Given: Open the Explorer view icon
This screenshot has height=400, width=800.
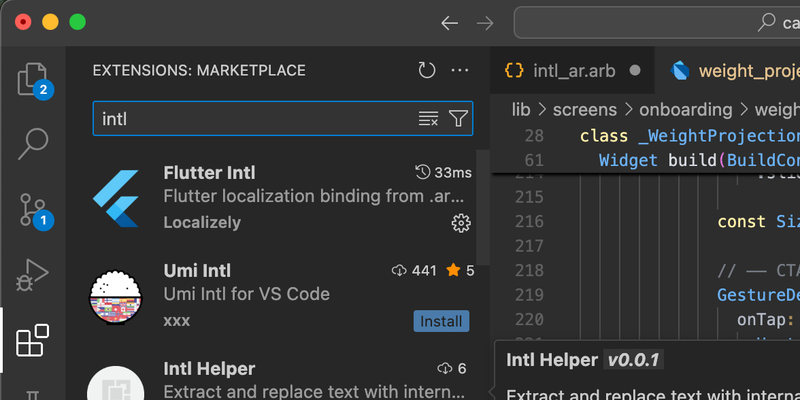Looking at the screenshot, I should (33, 80).
